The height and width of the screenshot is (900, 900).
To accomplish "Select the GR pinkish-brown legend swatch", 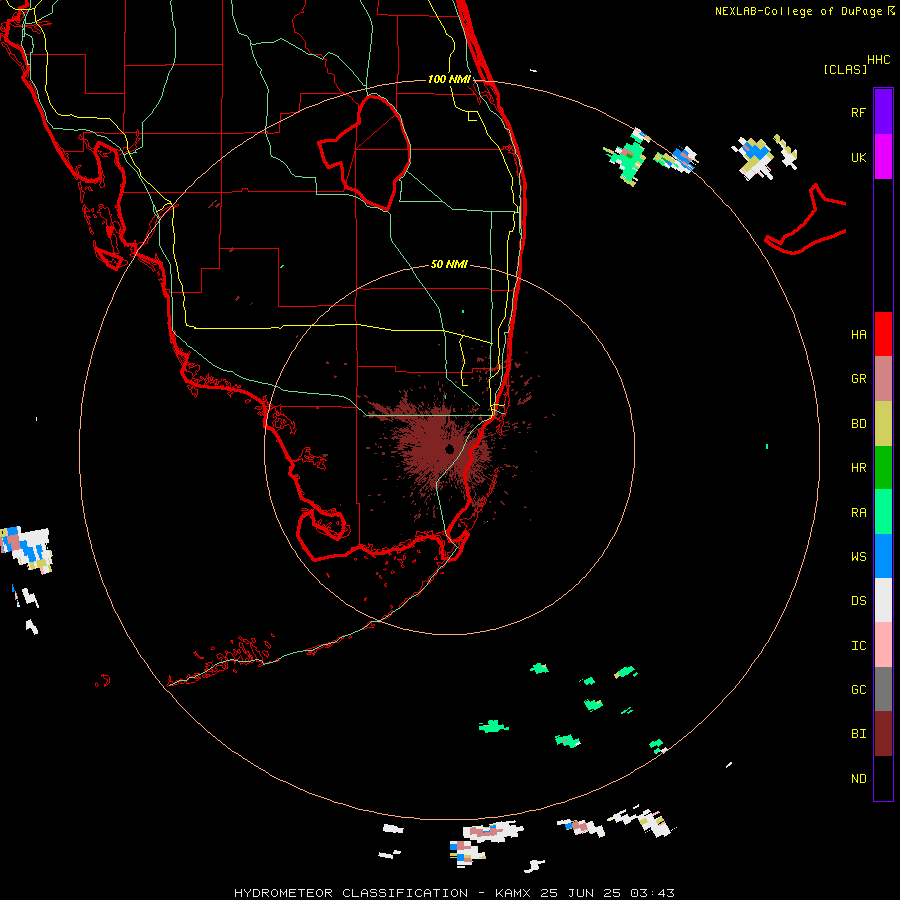I will tap(883, 379).
